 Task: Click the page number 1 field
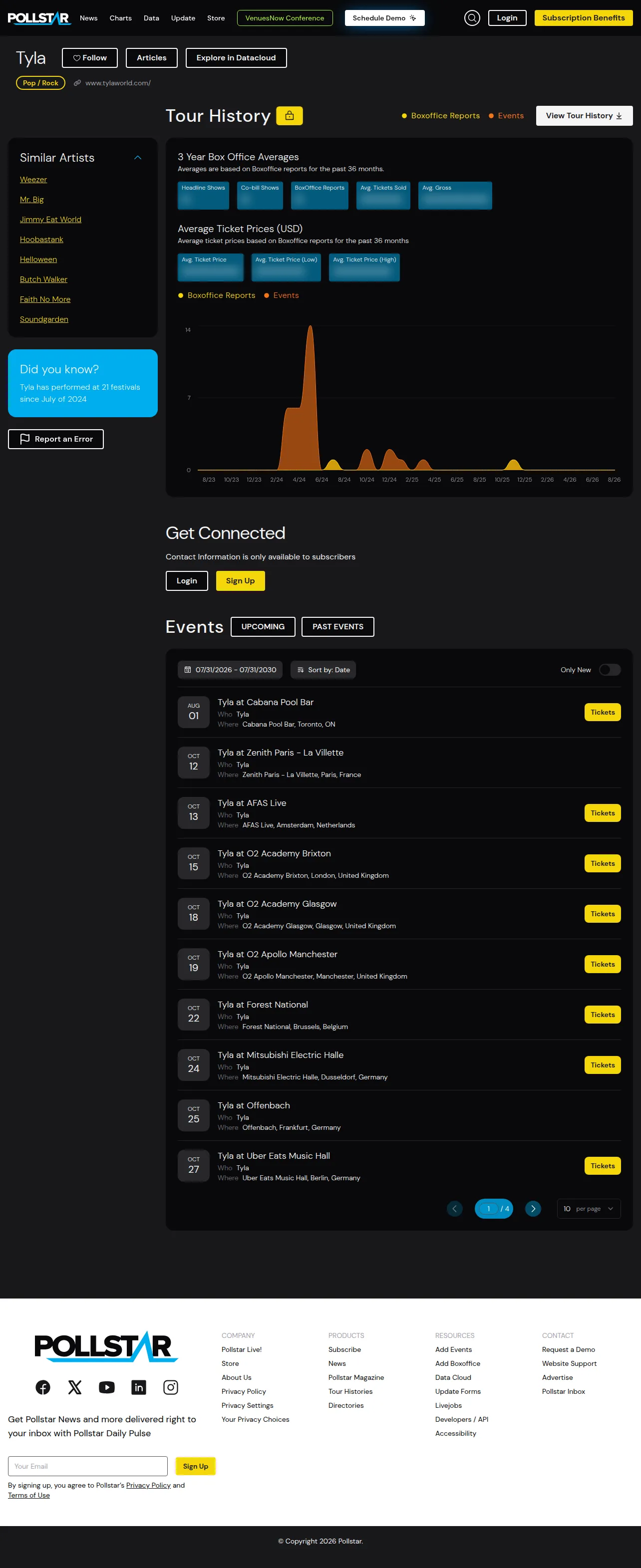point(488,1209)
